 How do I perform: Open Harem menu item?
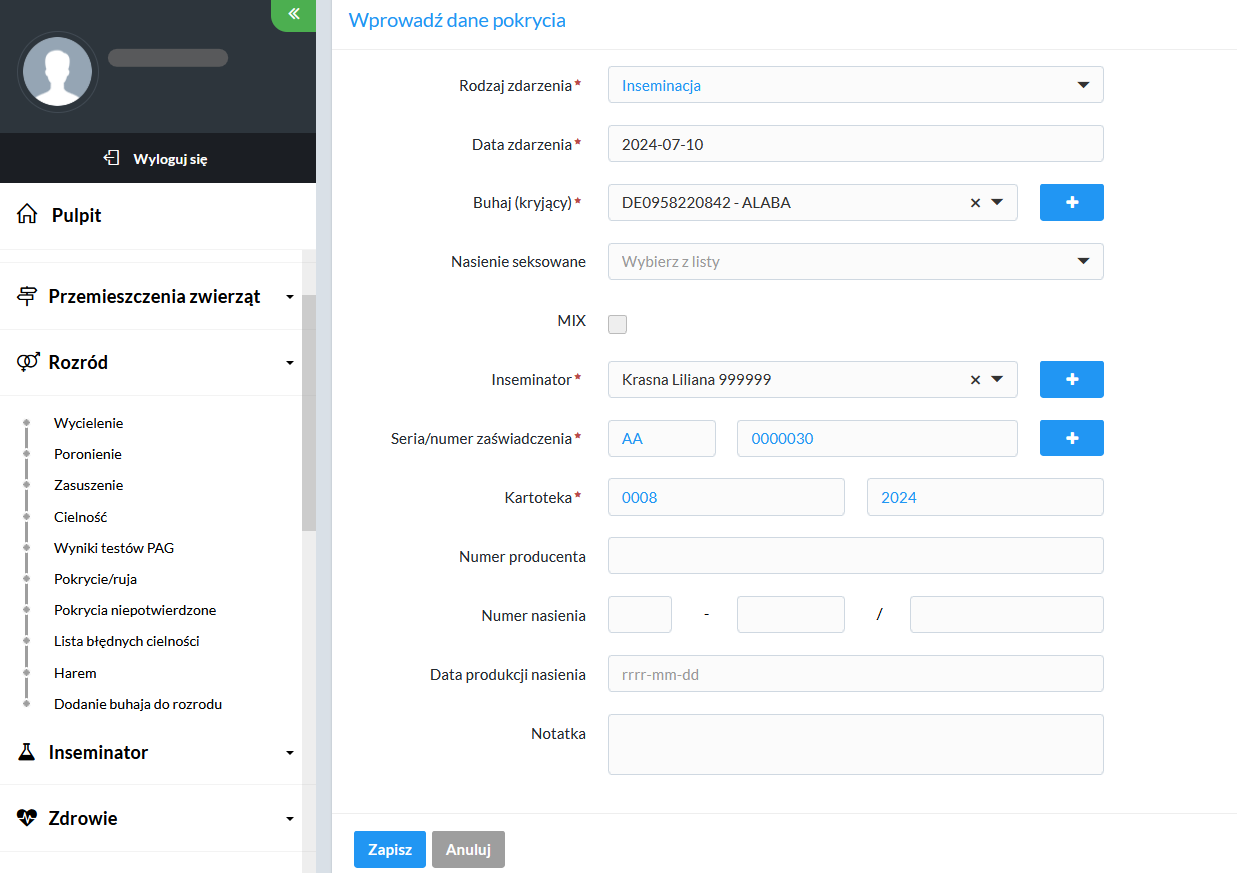(x=75, y=673)
